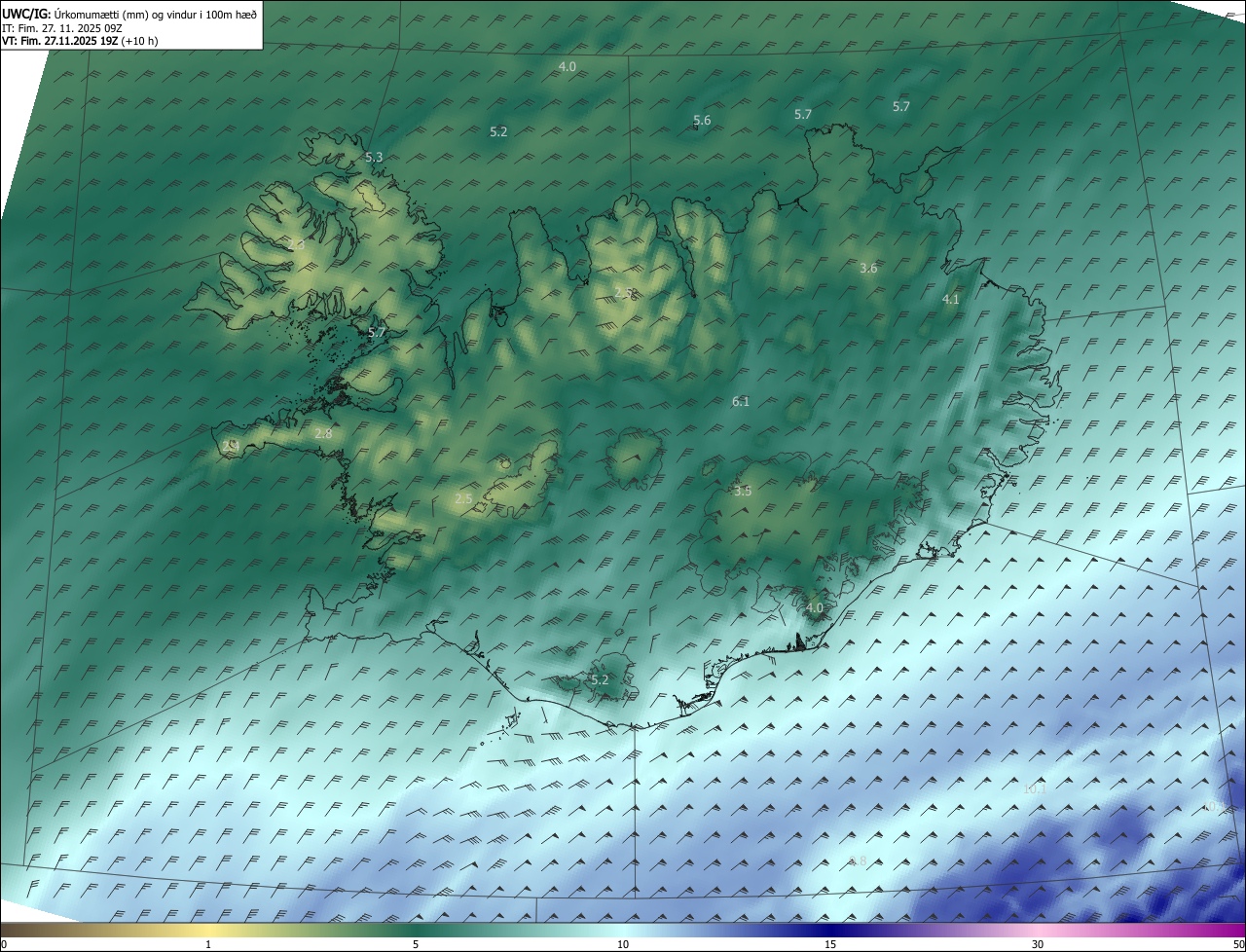Click the 5.3 value label on the map
This screenshot has width=1246, height=952.
[374, 157]
